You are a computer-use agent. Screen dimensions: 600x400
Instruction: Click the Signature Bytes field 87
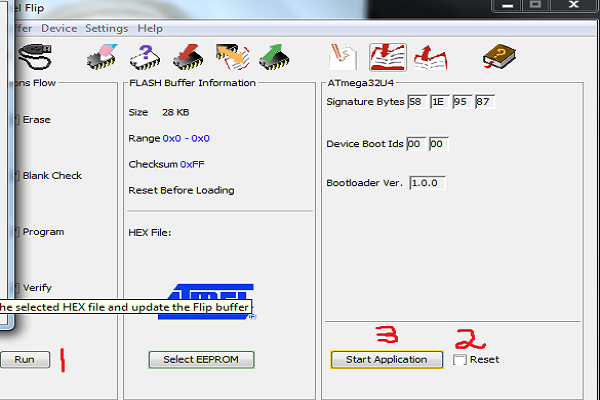(x=485, y=102)
